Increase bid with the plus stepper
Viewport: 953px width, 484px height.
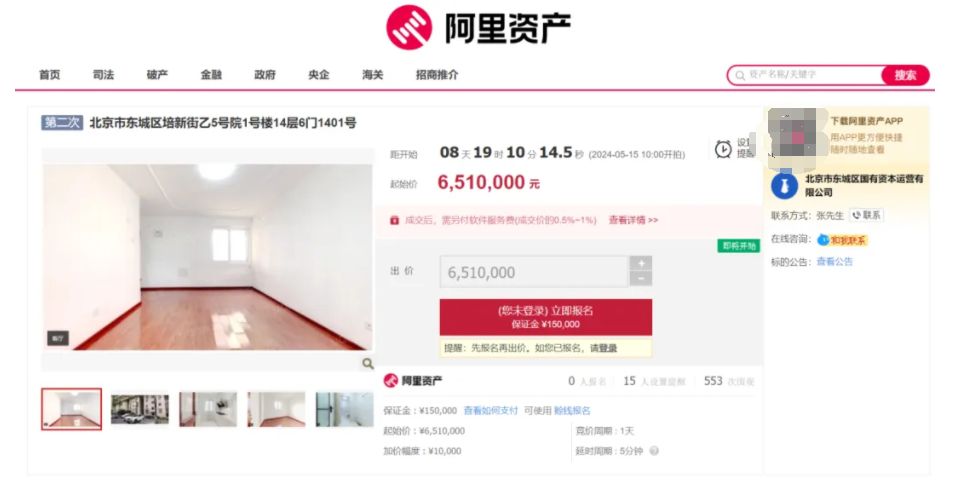point(641,263)
